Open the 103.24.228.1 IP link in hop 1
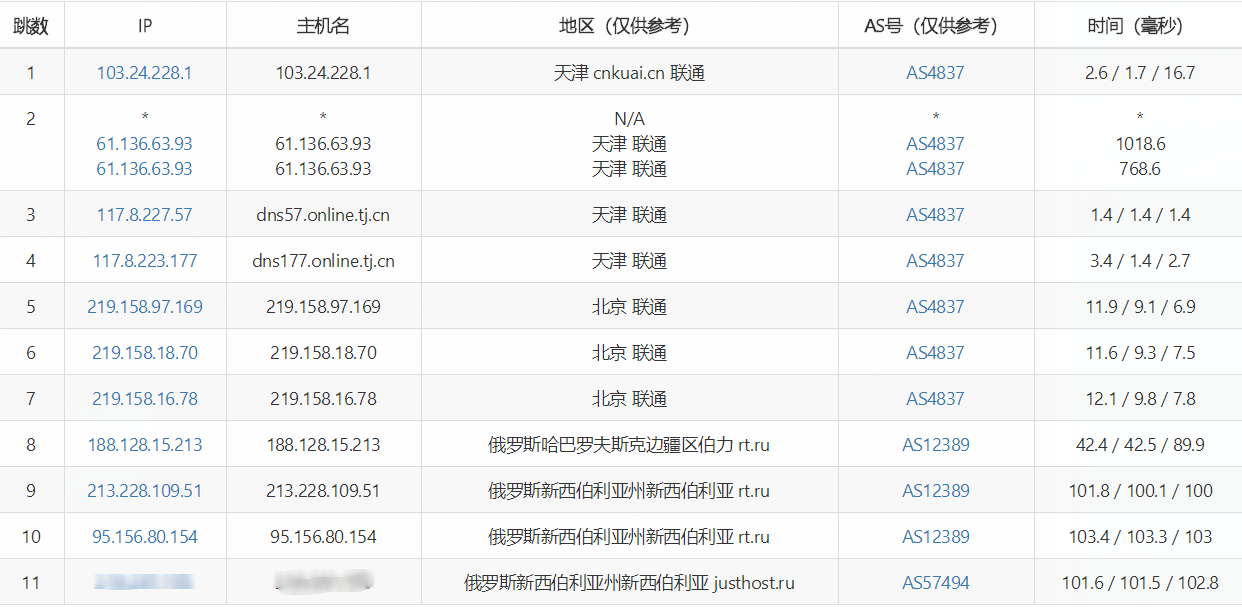Screen dimensions: 1242x607 [144, 73]
